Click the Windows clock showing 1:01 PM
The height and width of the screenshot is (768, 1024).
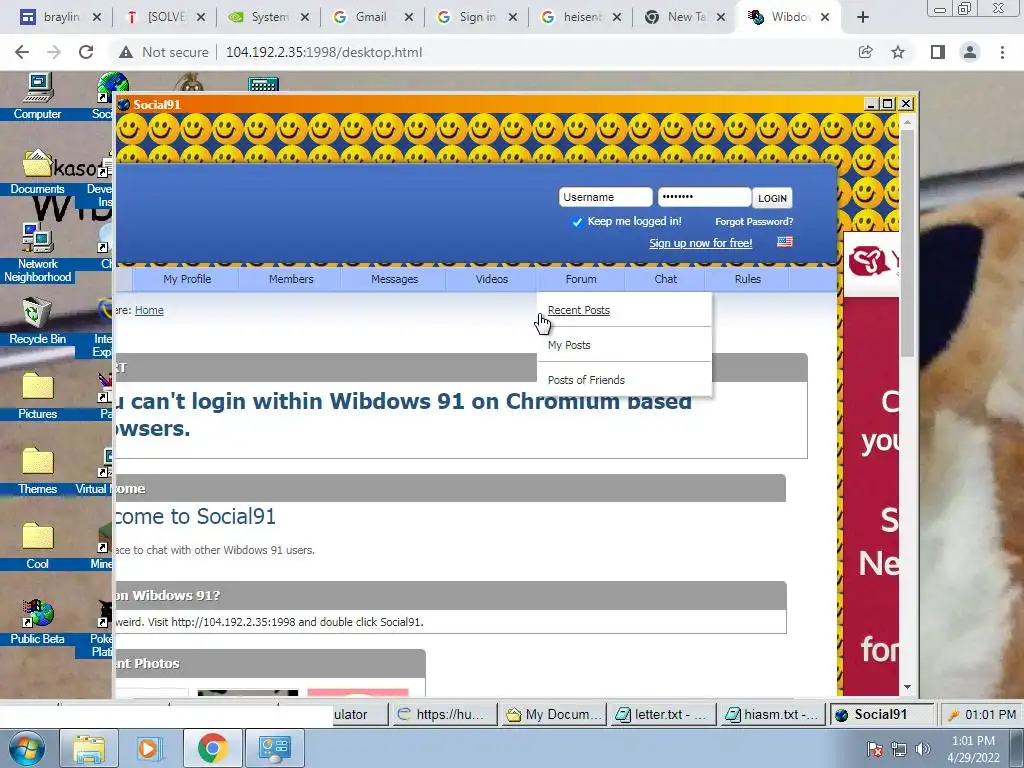974,749
